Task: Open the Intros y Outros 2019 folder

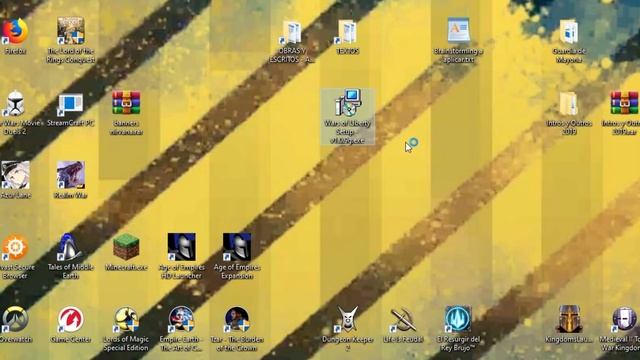Action: pos(569,104)
